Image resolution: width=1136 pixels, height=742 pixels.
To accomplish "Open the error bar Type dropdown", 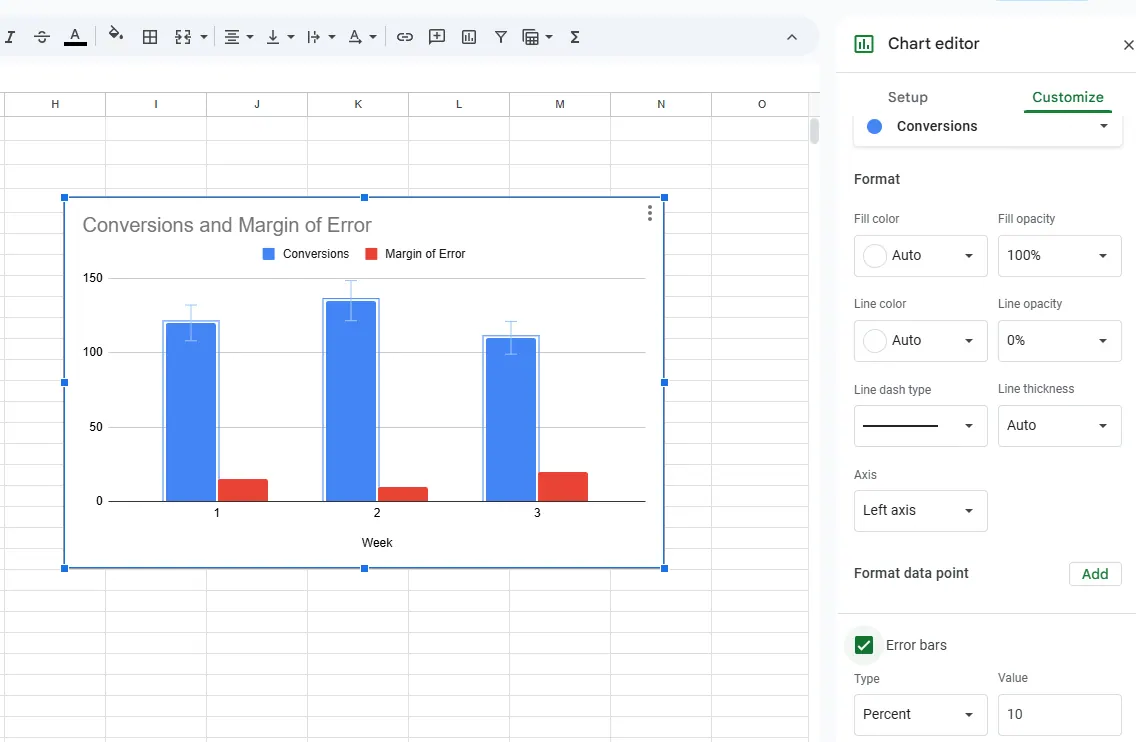I will (920, 715).
